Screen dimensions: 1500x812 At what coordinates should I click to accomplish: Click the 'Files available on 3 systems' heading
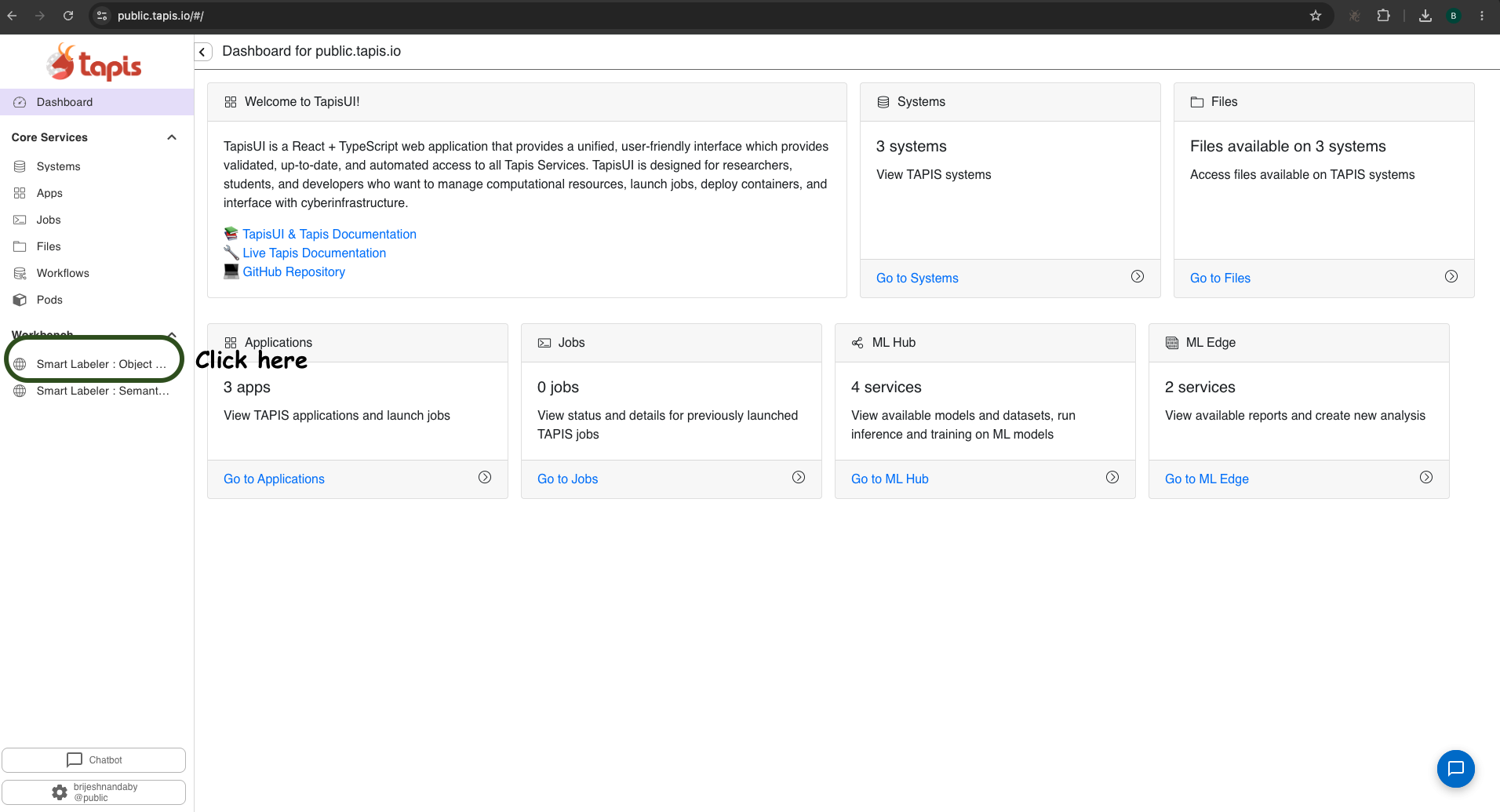pos(1288,147)
